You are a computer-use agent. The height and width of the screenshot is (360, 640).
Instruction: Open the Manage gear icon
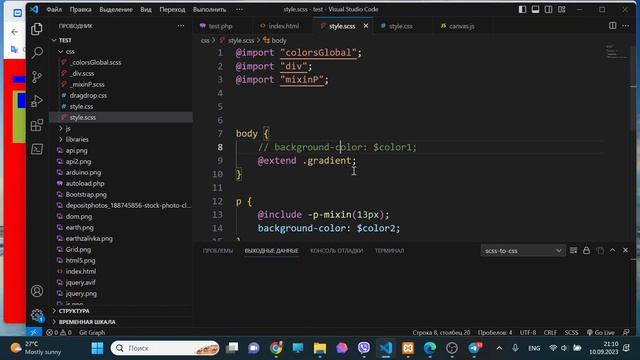coord(37,315)
